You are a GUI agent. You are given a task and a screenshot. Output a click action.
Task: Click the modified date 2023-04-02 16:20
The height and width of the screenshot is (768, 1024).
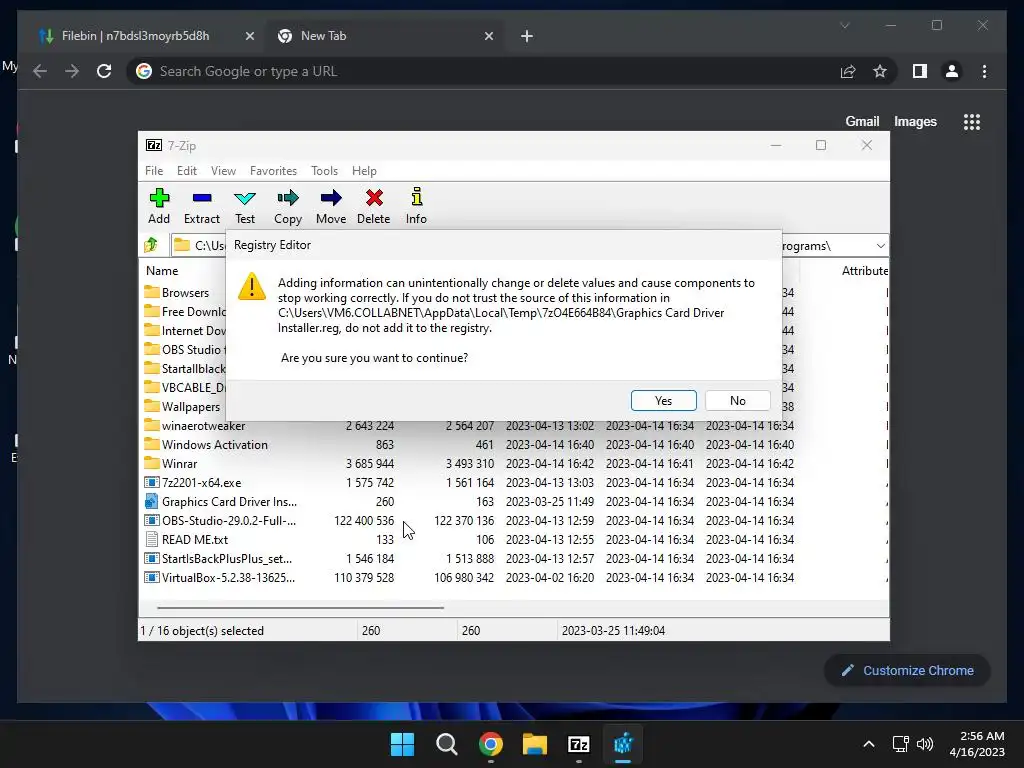(550, 577)
